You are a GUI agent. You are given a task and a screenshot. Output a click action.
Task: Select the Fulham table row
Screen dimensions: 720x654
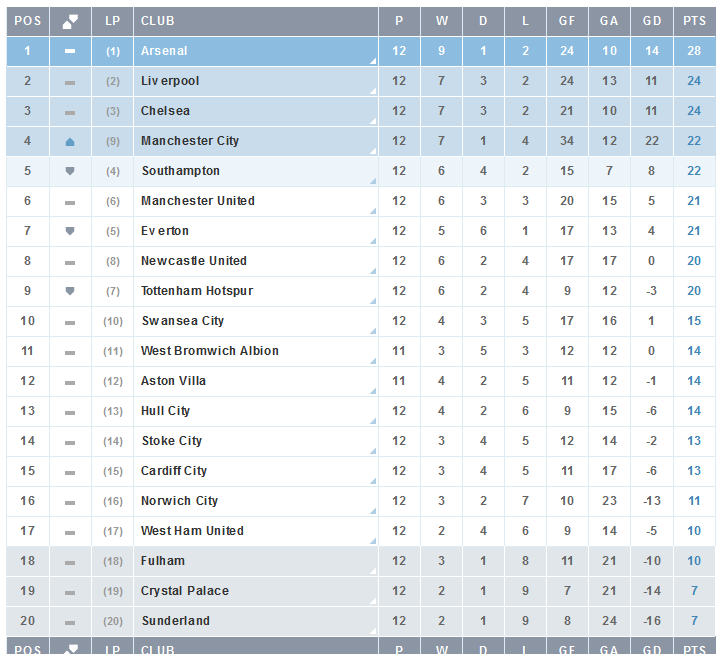(361, 561)
